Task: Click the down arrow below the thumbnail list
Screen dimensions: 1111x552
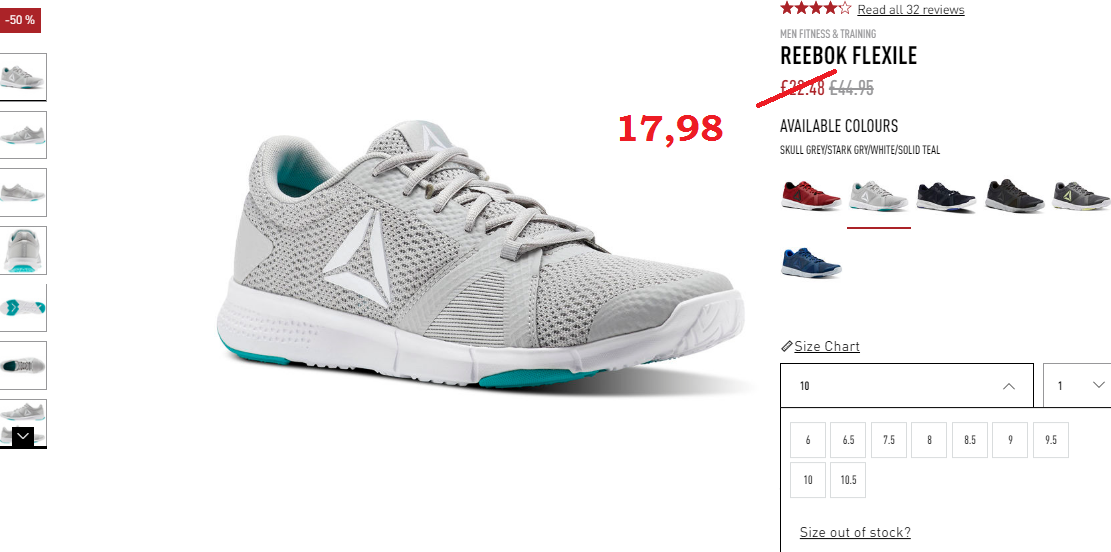Action: coord(23,436)
